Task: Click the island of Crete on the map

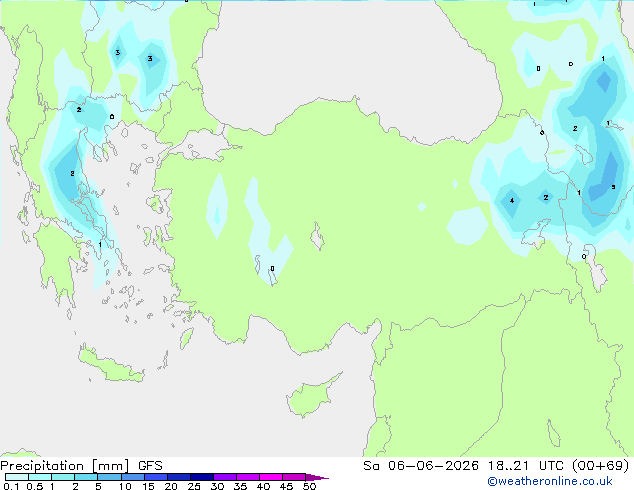Action: click(111, 365)
